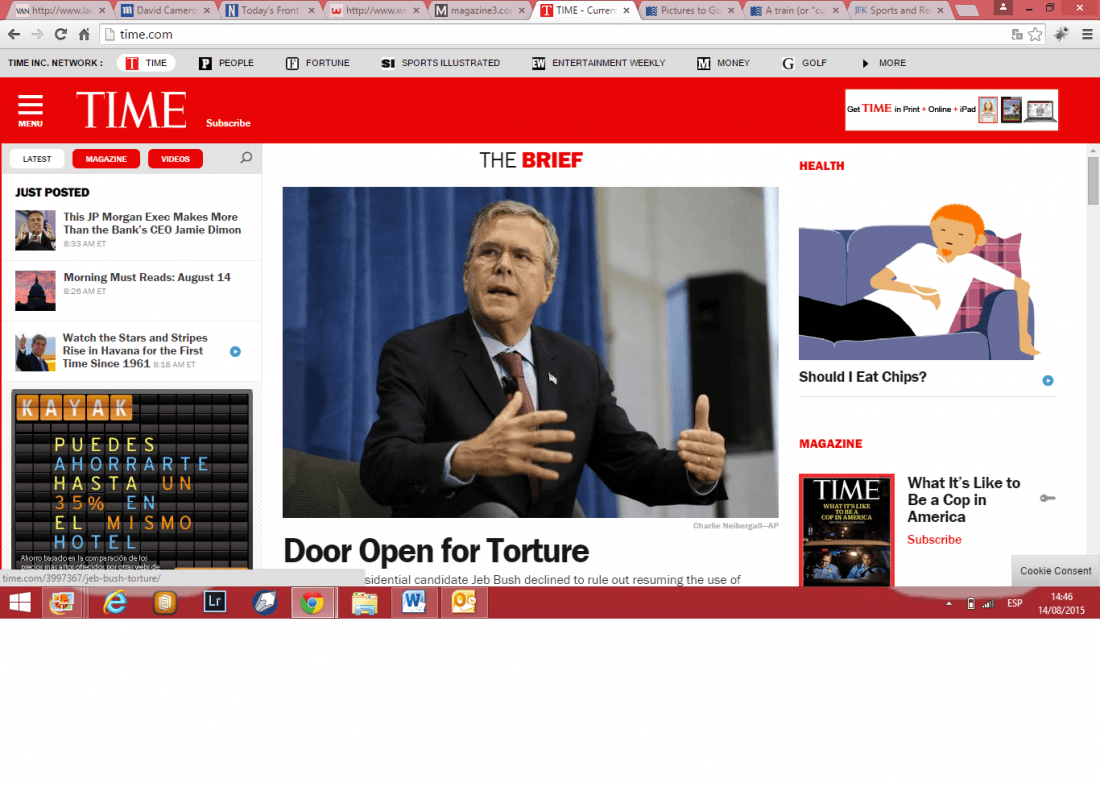The image size is (1100, 787).
Task: Open MONEY from the network bar
Action: (723, 63)
